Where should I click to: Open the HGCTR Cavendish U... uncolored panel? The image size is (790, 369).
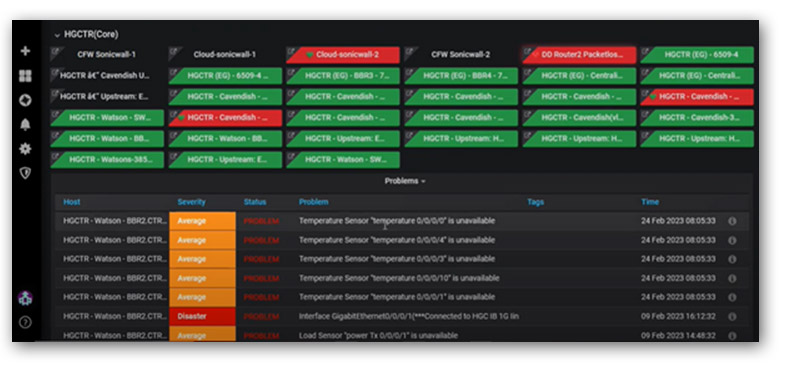point(107,76)
